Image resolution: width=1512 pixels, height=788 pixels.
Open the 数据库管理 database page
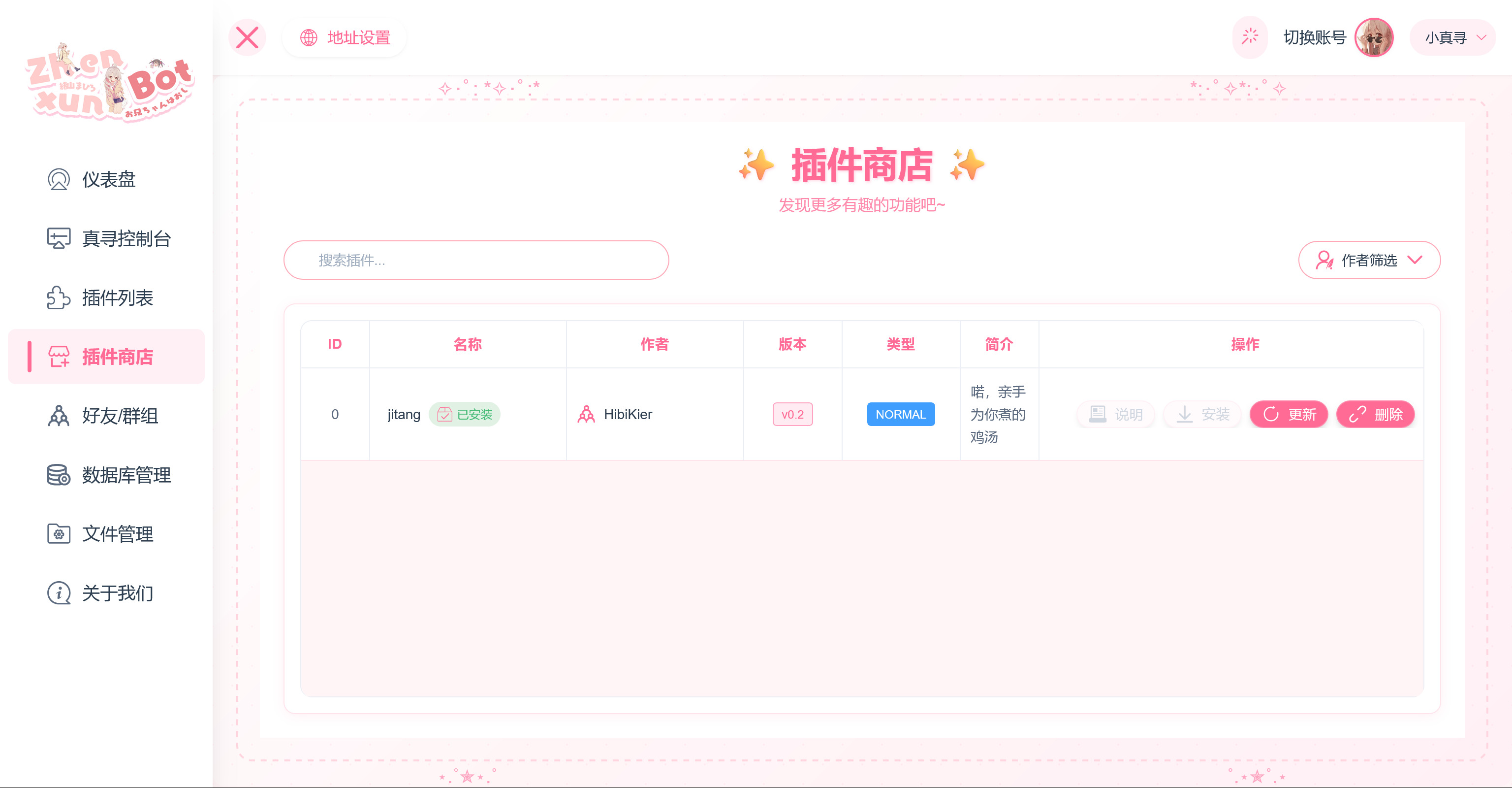[126, 475]
